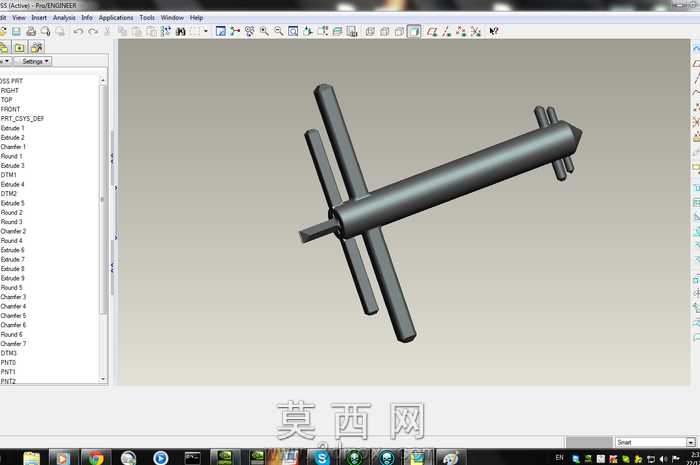
Task: Open the View menu
Action: tap(18, 17)
